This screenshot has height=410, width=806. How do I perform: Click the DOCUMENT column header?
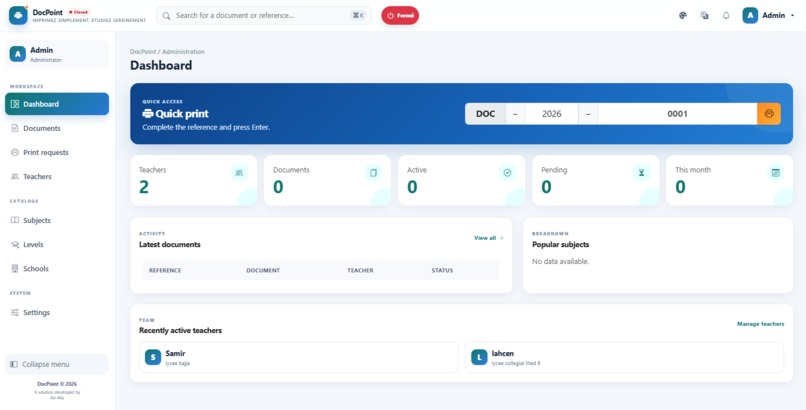263,270
